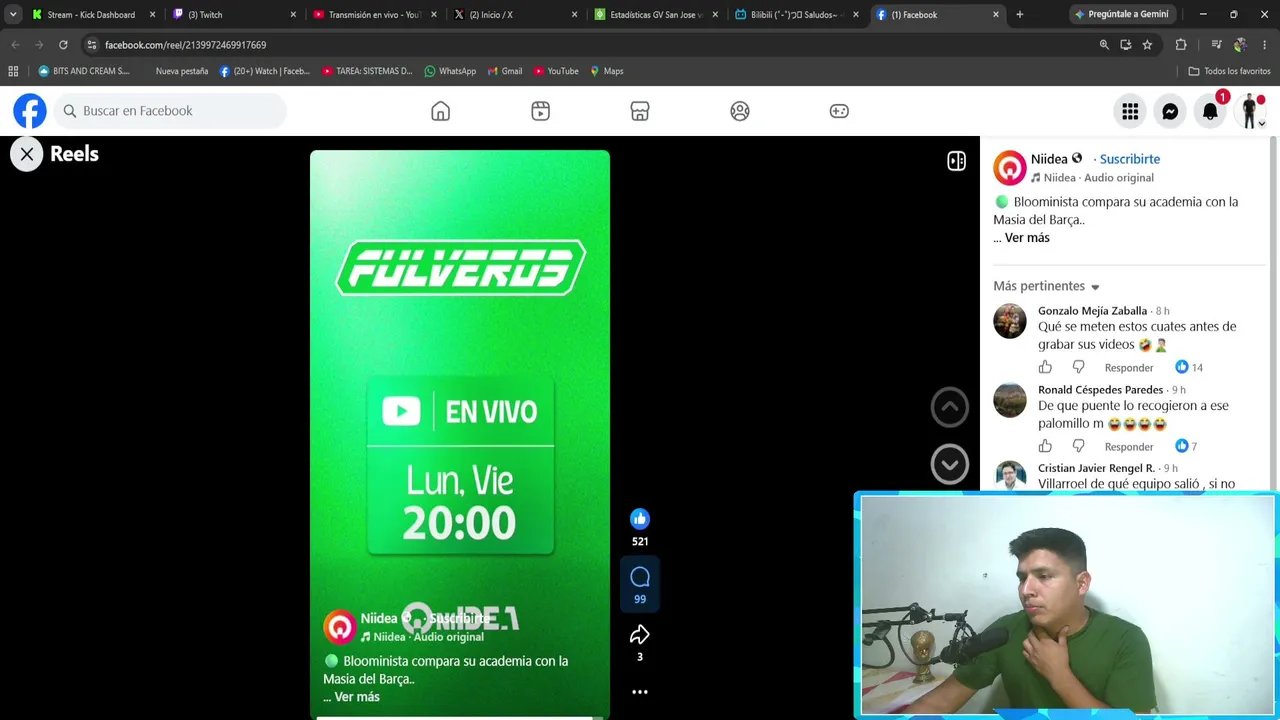
Task: Open the browser extensions puzzle icon
Action: (x=1181, y=45)
